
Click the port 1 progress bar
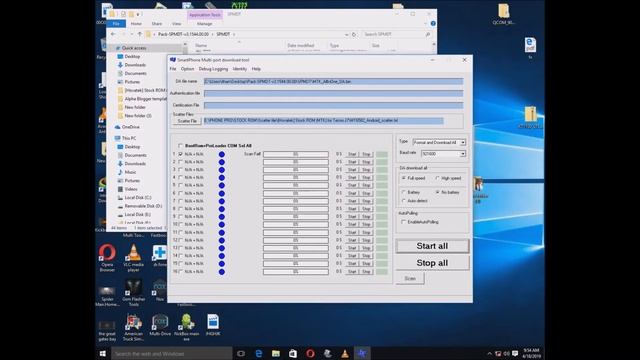(296, 154)
